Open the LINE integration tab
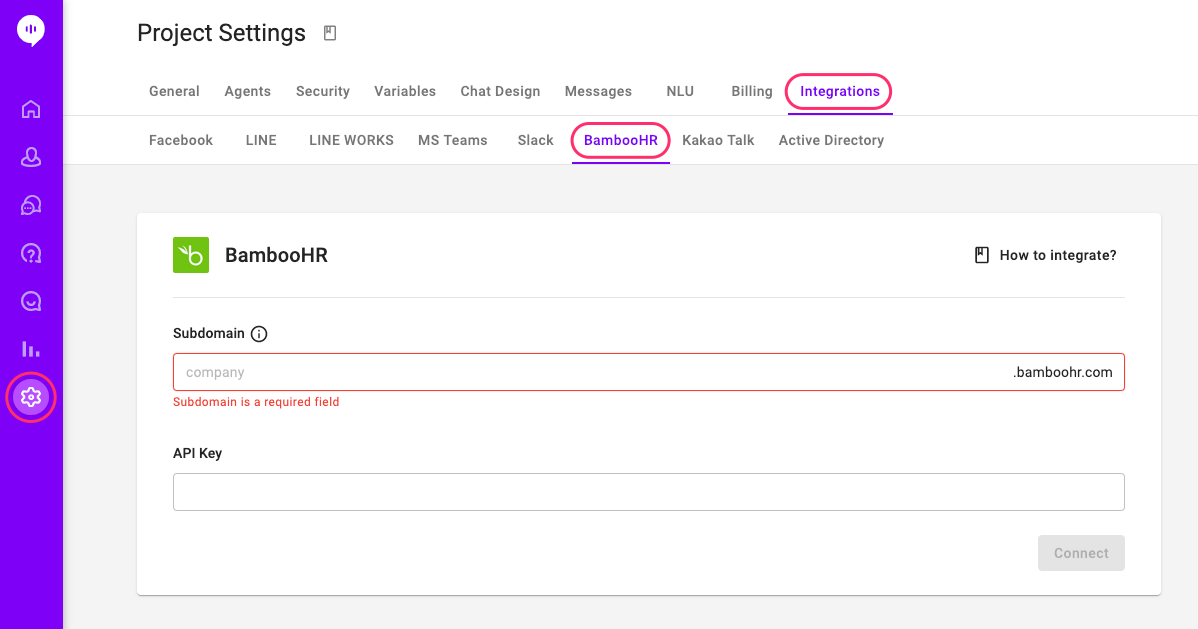This screenshot has width=1198, height=629. coord(261,141)
